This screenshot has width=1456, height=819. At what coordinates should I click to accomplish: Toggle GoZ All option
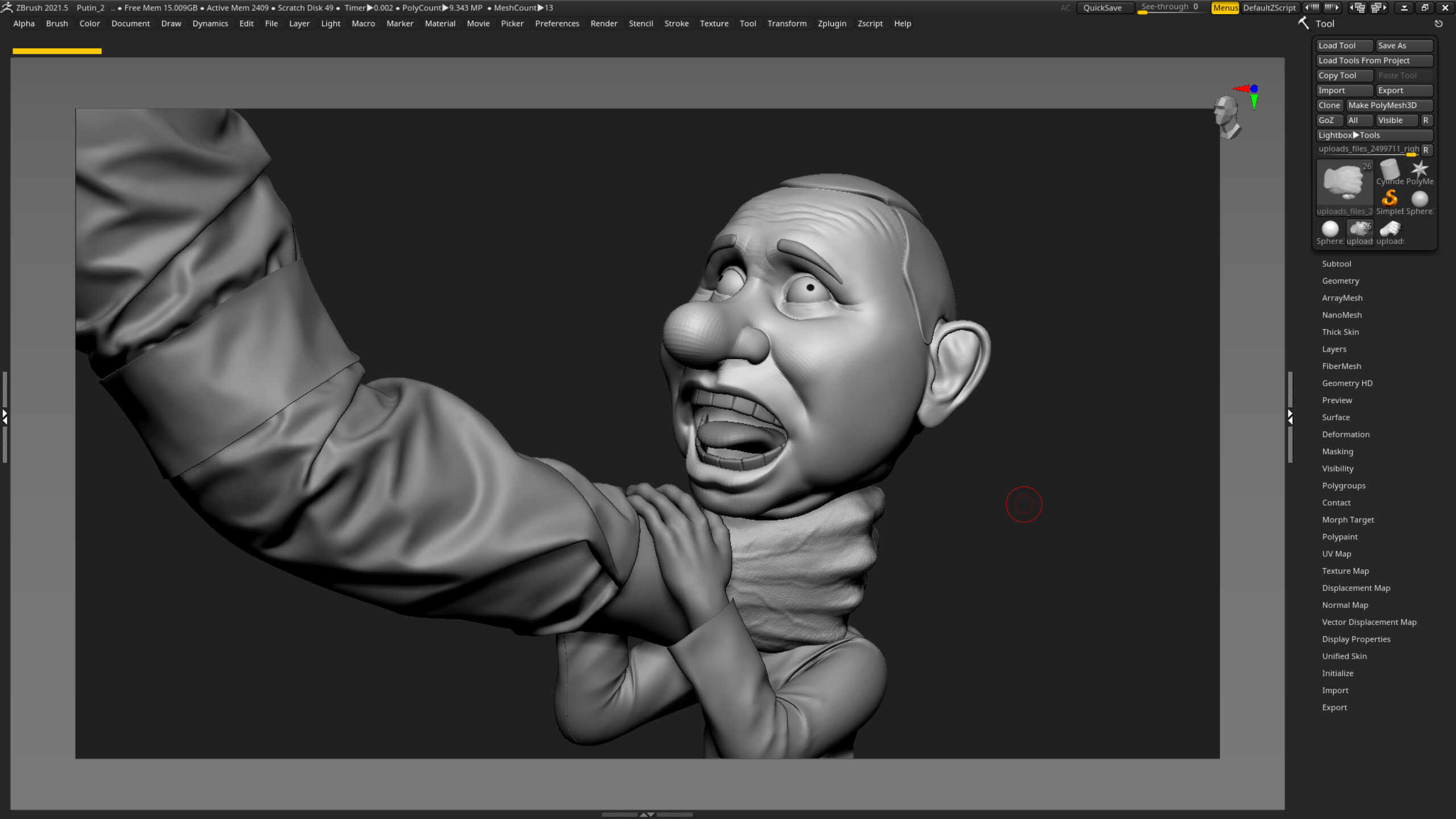(x=1359, y=120)
